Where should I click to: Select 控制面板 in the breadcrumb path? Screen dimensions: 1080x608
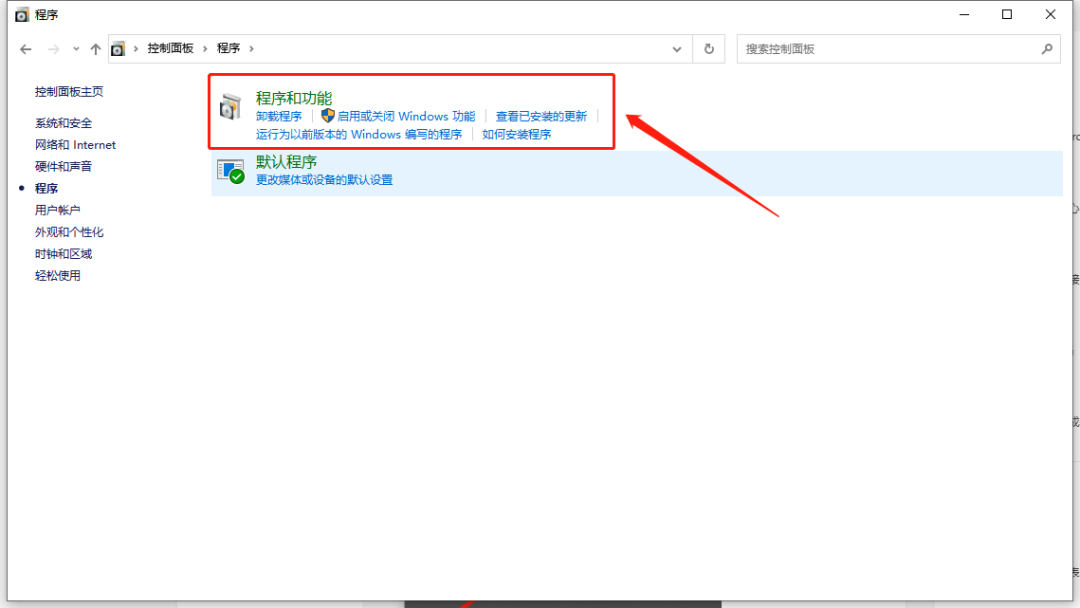click(x=170, y=48)
